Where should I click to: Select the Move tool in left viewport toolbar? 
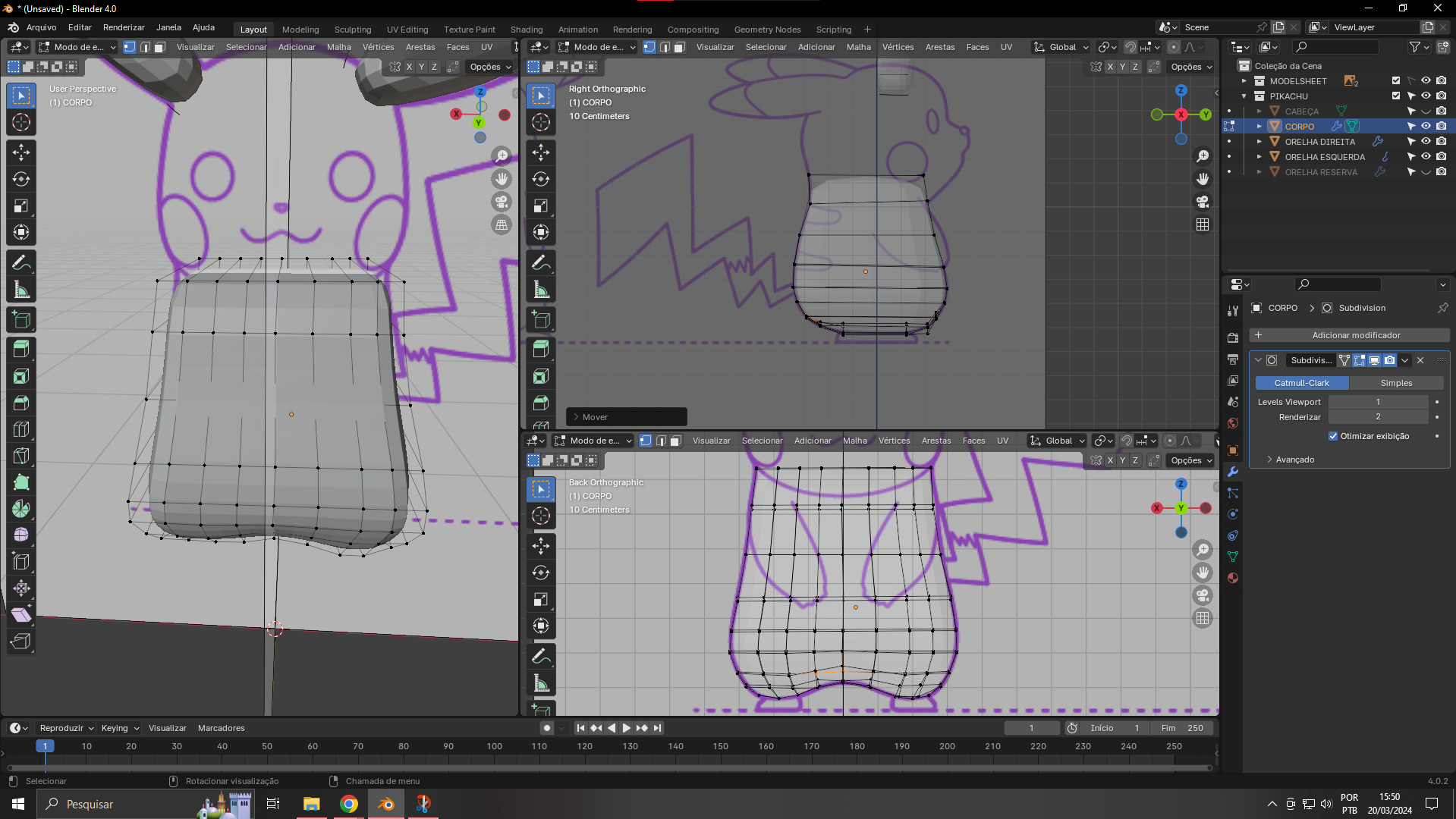tap(21, 152)
